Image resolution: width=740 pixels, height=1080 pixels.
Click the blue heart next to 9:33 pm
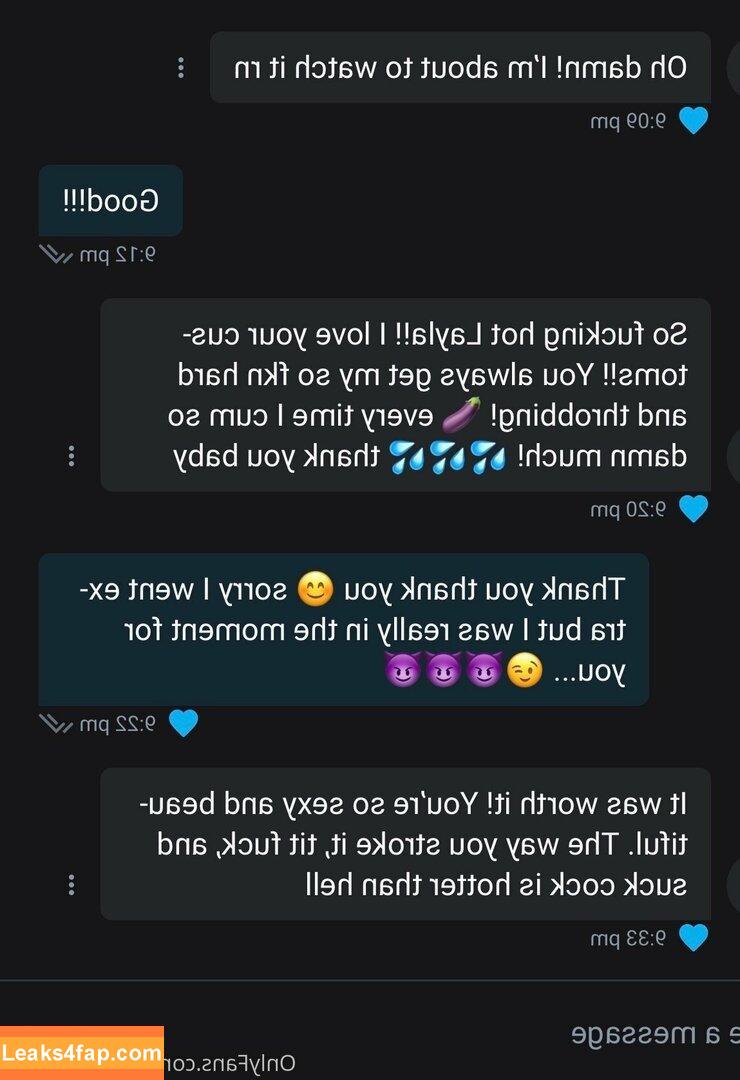point(693,938)
